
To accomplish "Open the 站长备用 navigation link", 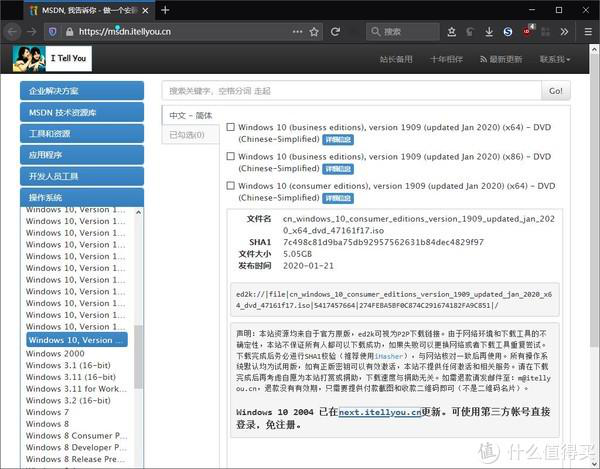I will 396,59.
